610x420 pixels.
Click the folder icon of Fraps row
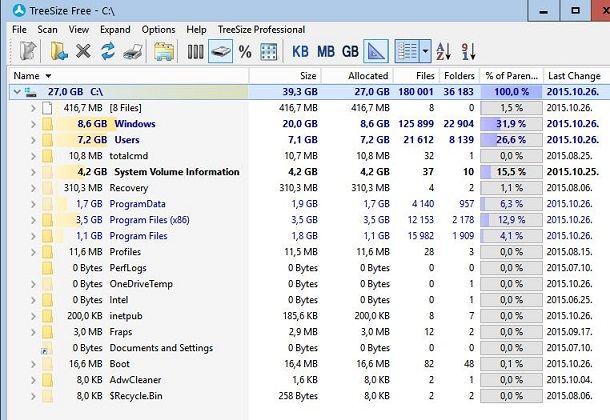coord(47,332)
